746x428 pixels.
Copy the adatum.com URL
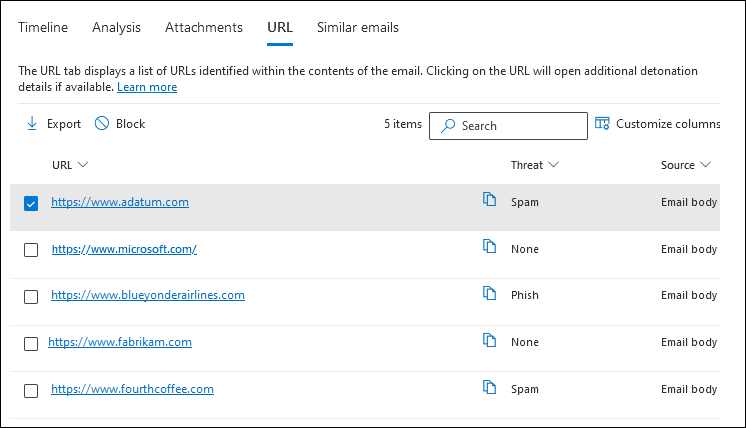click(490, 200)
